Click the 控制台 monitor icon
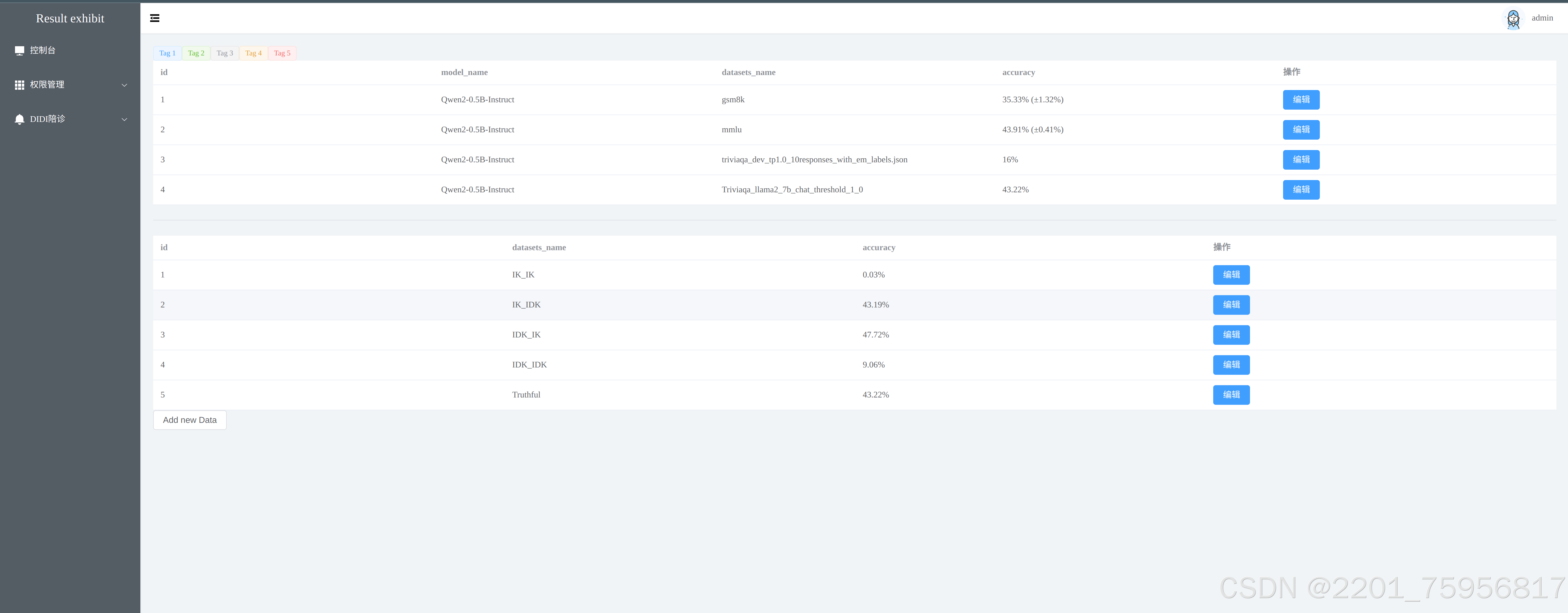Image resolution: width=1568 pixels, height=613 pixels. [20, 51]
